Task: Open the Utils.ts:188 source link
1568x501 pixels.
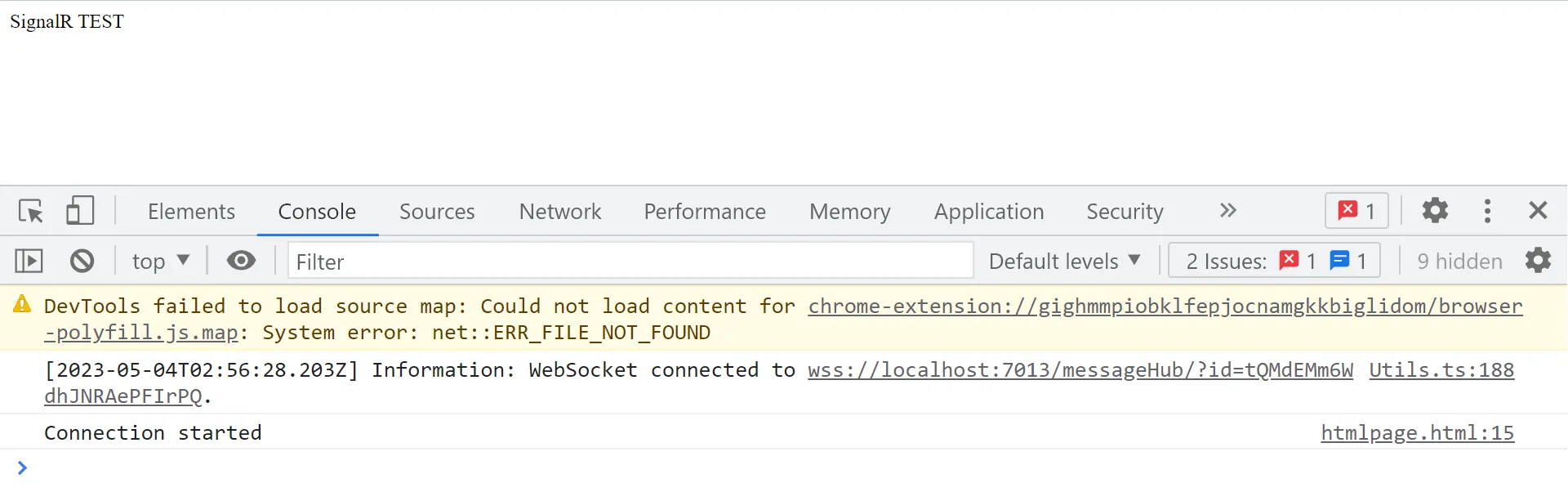Action: click(x=1441, y=370)
